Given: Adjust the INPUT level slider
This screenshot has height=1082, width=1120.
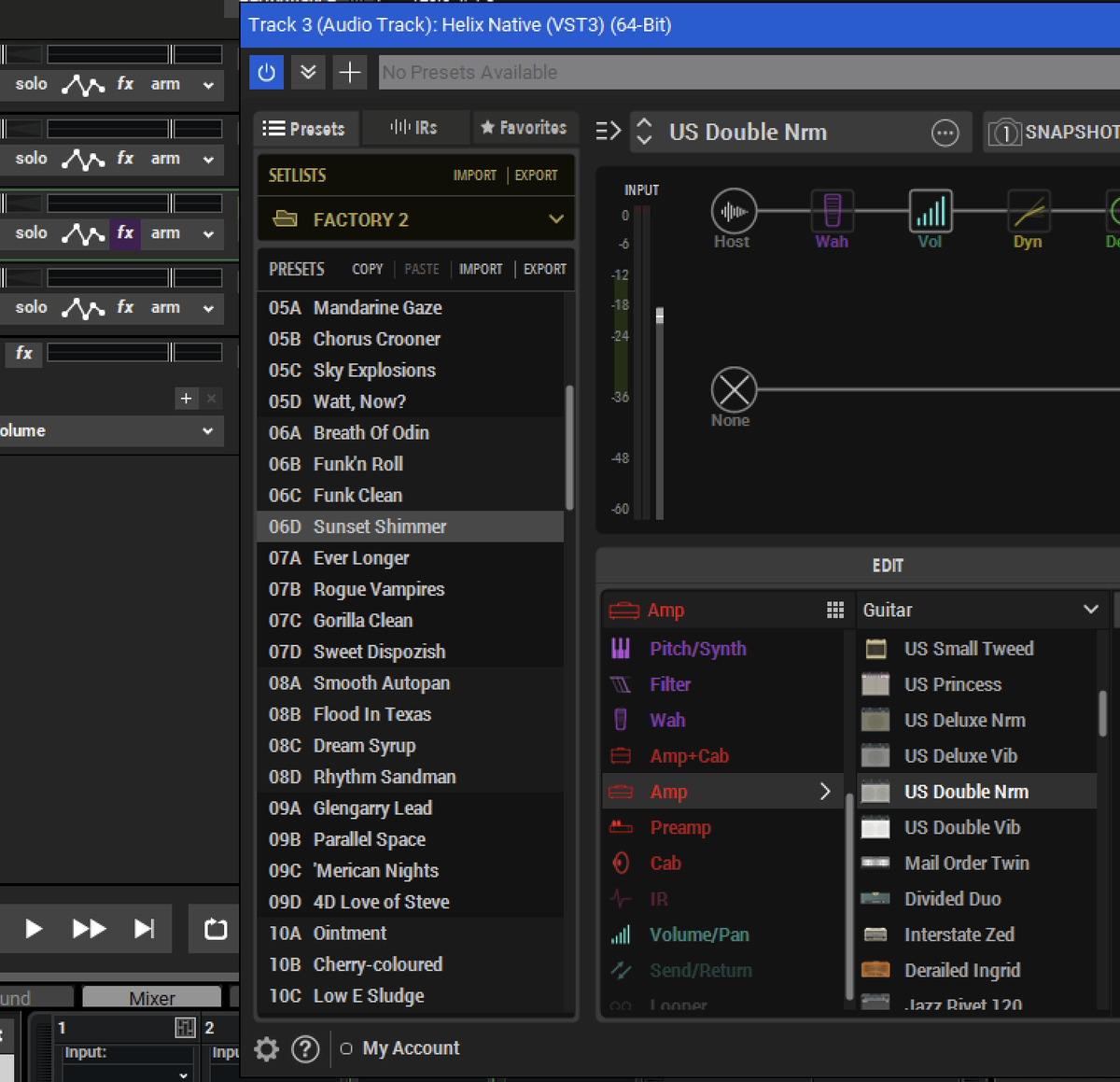Looking at the screenshot, I should pos(660,316).
